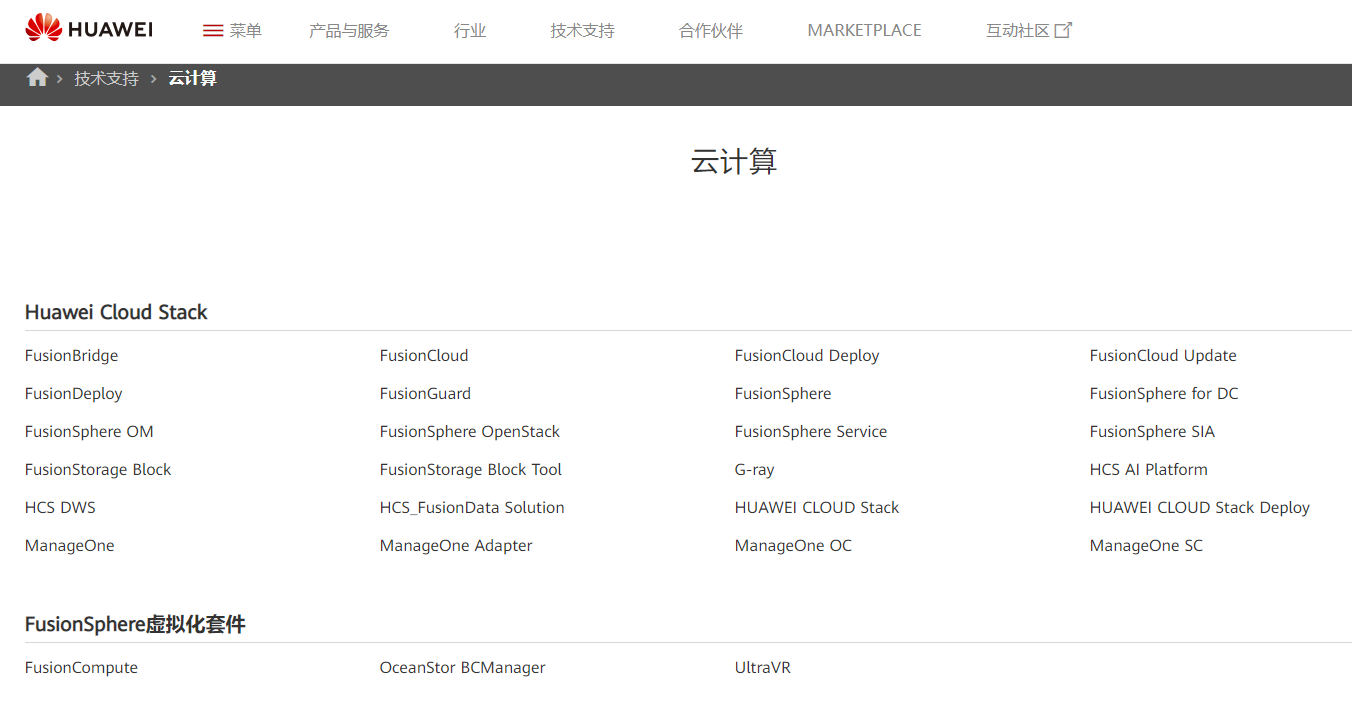Open HUAWEI CLOUD Stack link
Image resolution: width=1352 pixels, height=724 pixels.
coord(817,508)
